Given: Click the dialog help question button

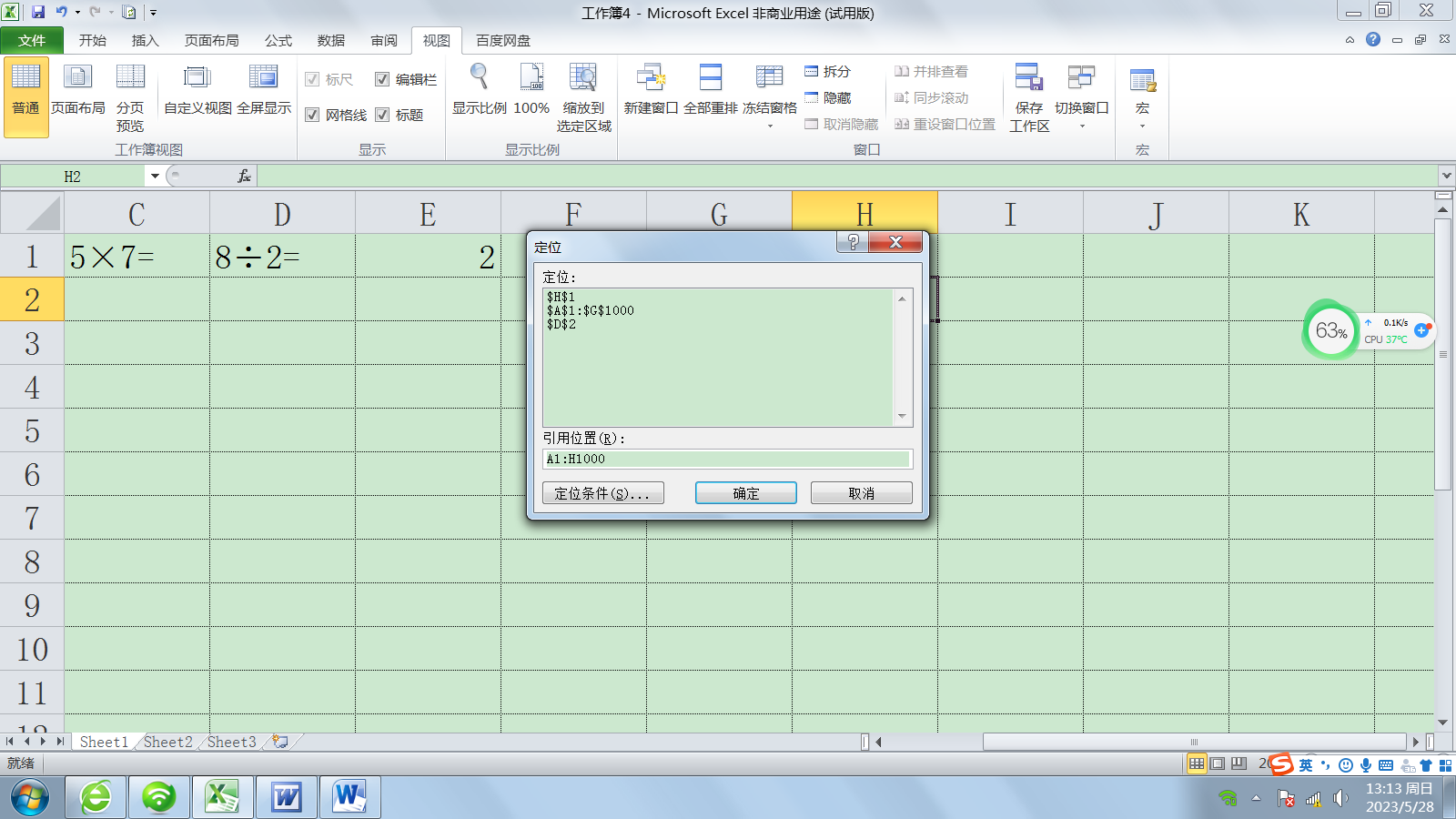Looking at the screenshot, I should (853, 241).
